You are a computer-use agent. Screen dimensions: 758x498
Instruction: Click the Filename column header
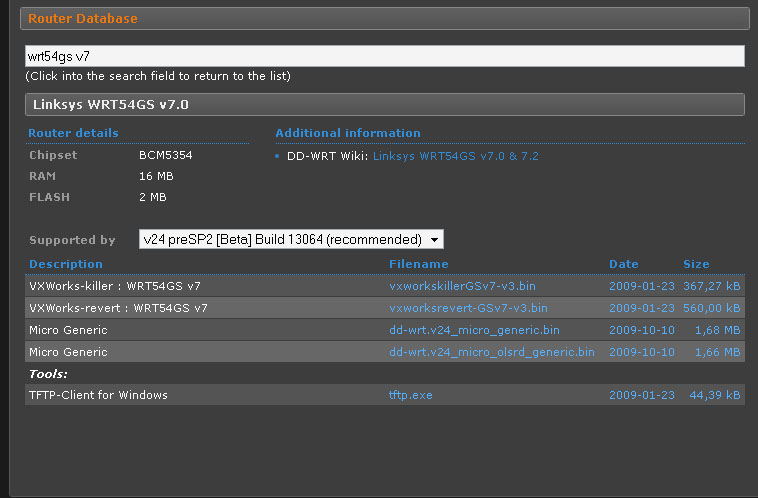[x=419, y=264]
